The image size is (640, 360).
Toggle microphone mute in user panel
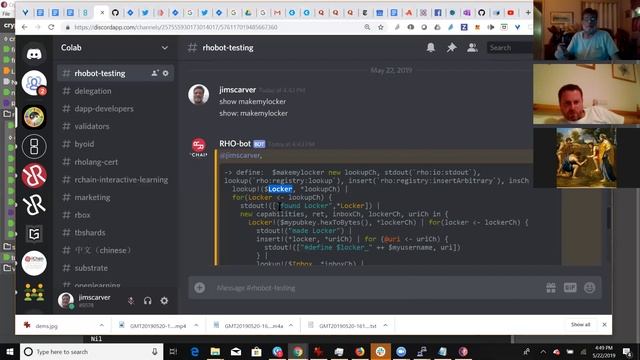tap(131, 301)
